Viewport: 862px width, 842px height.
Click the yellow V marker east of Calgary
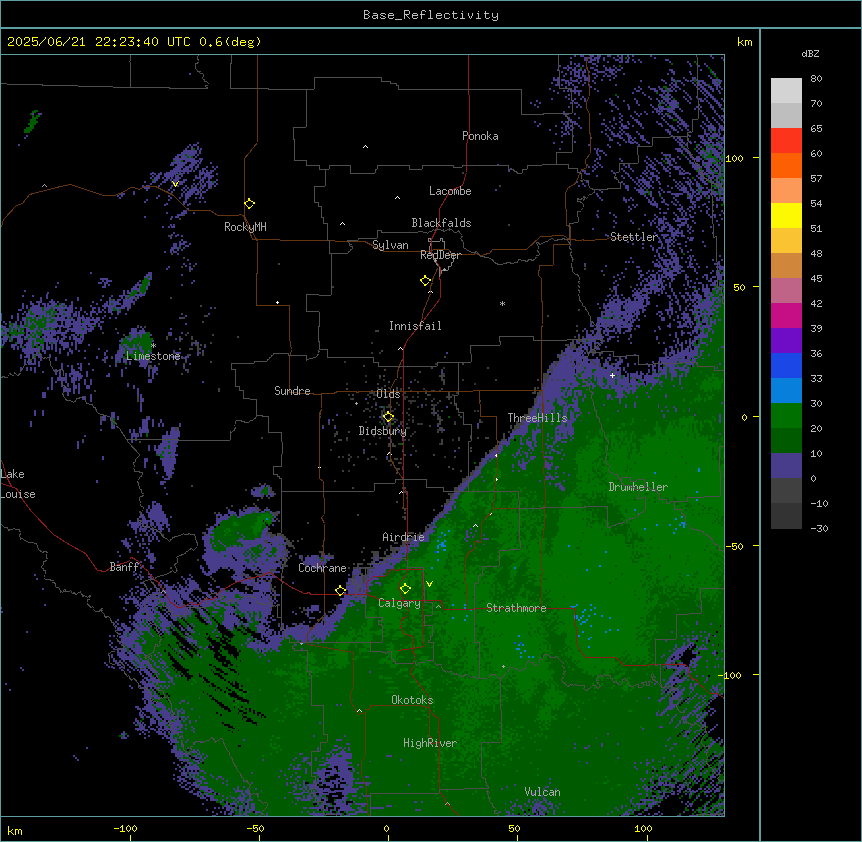pos(429,584)
